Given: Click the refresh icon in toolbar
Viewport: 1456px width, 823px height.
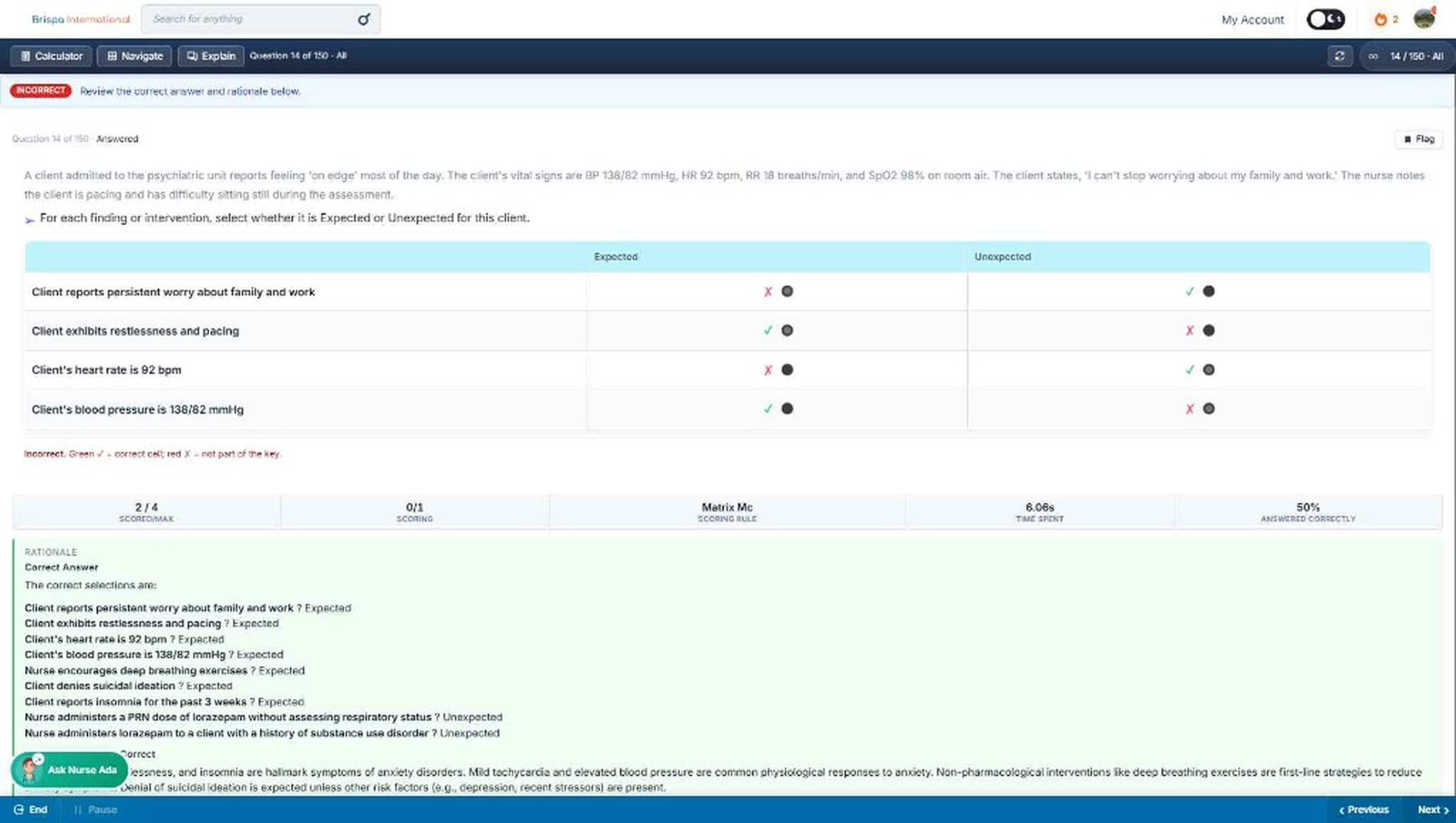Looking at the screenshot, I should coord(1339,55).
